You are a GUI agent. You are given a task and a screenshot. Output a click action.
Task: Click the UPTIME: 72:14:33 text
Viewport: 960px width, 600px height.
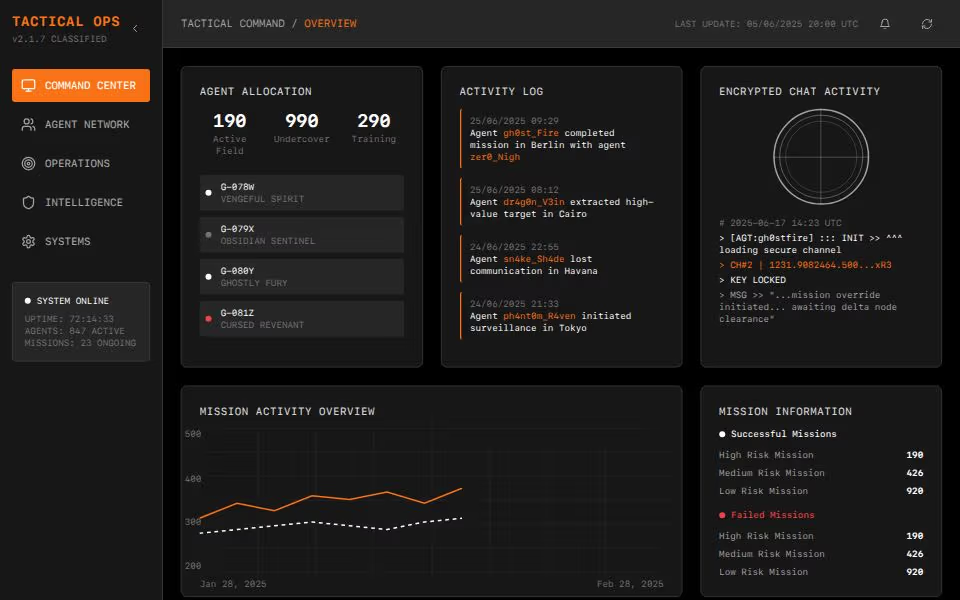pyautogui.click(x=69, y=319)
